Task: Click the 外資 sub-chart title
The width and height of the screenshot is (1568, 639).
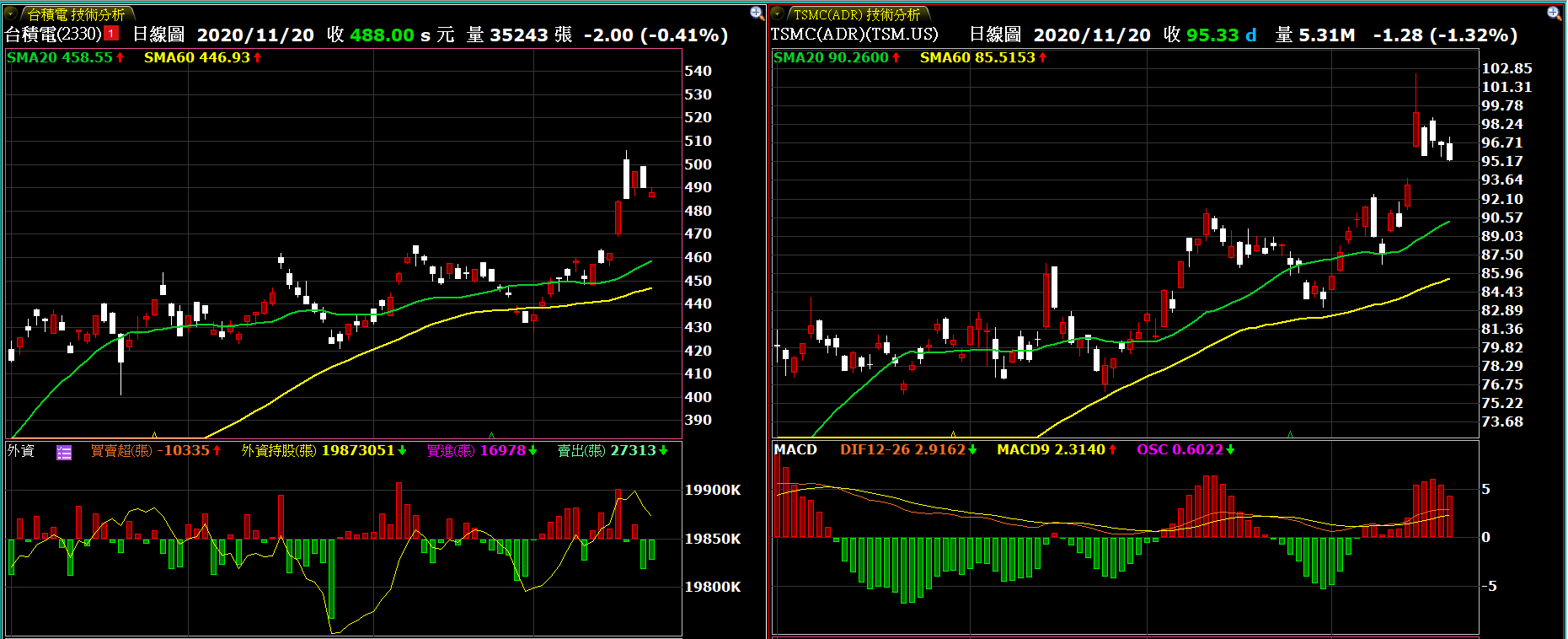Action: pyautogui.click(x=21, y=451)
